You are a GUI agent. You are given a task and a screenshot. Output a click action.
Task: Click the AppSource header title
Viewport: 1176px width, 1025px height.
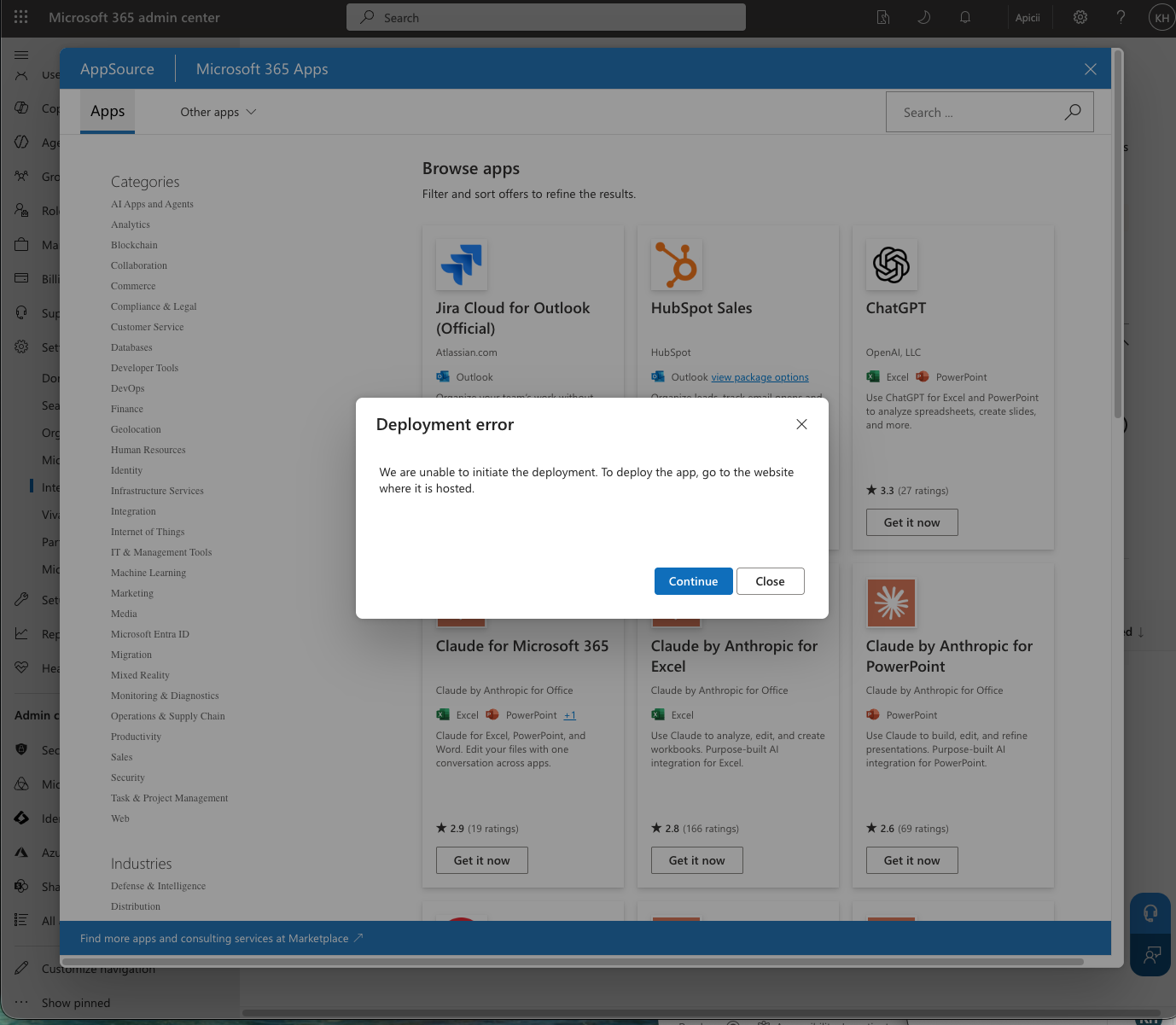click(118, 69)
